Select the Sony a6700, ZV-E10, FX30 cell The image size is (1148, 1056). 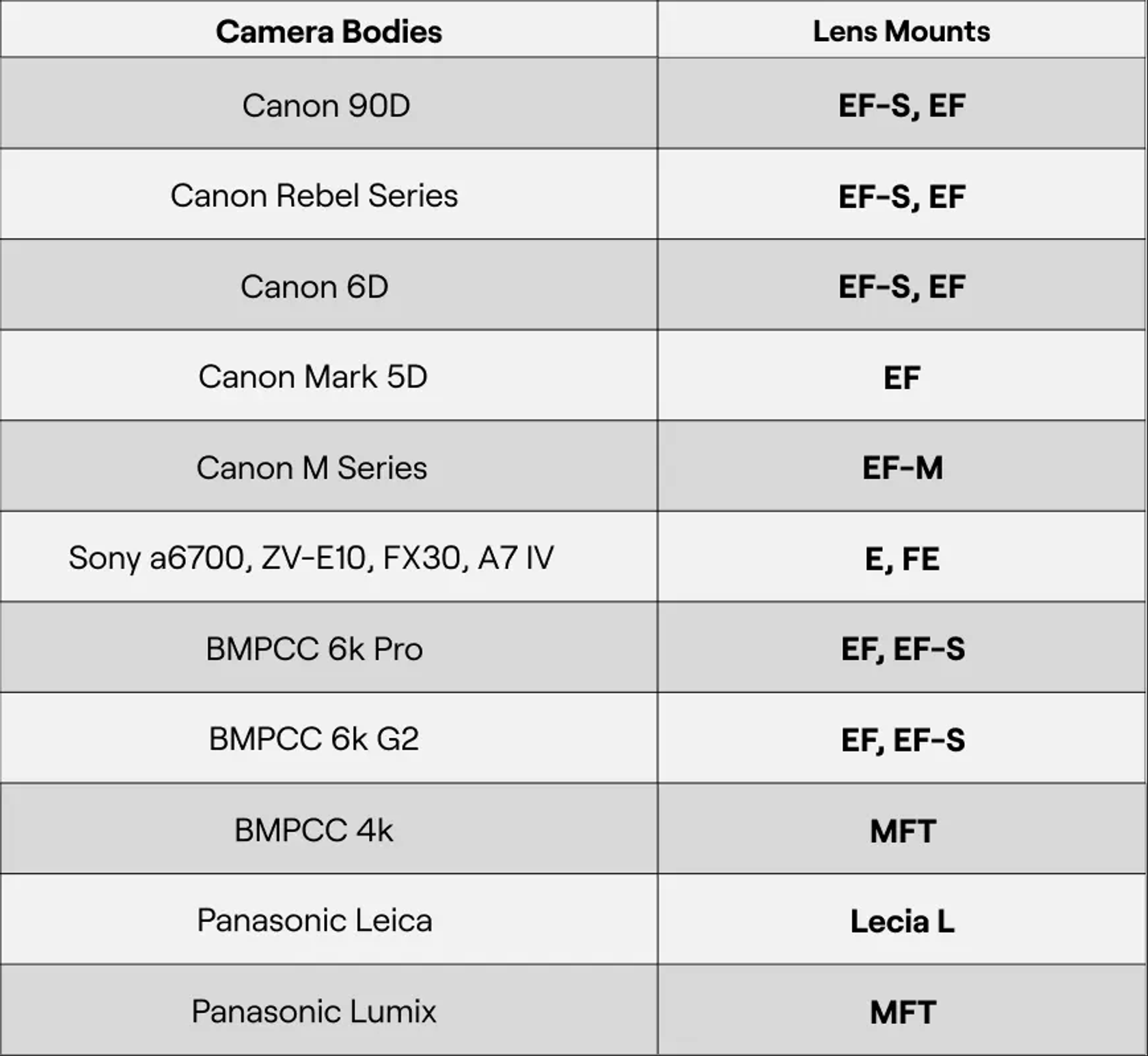(x=311, y=558)
